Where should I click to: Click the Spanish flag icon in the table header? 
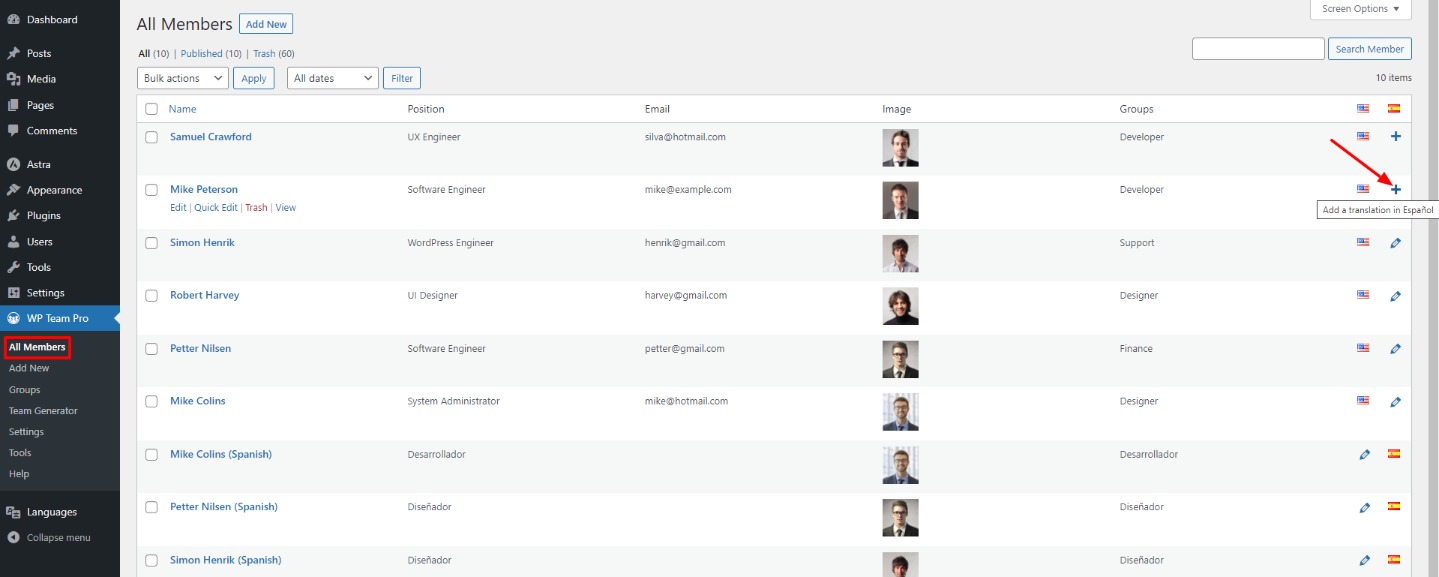pos(1394,108)
